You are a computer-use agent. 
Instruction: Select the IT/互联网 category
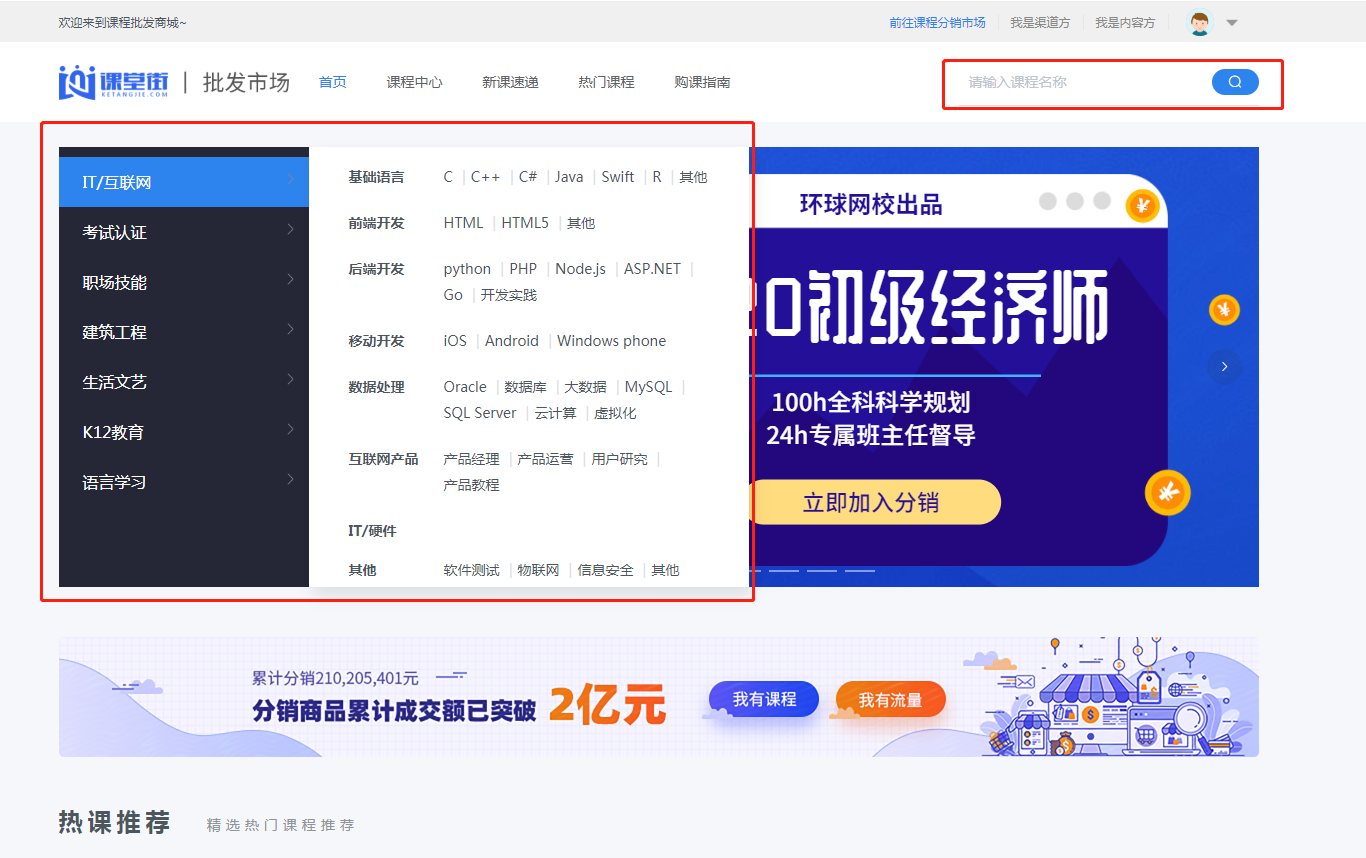117,183
